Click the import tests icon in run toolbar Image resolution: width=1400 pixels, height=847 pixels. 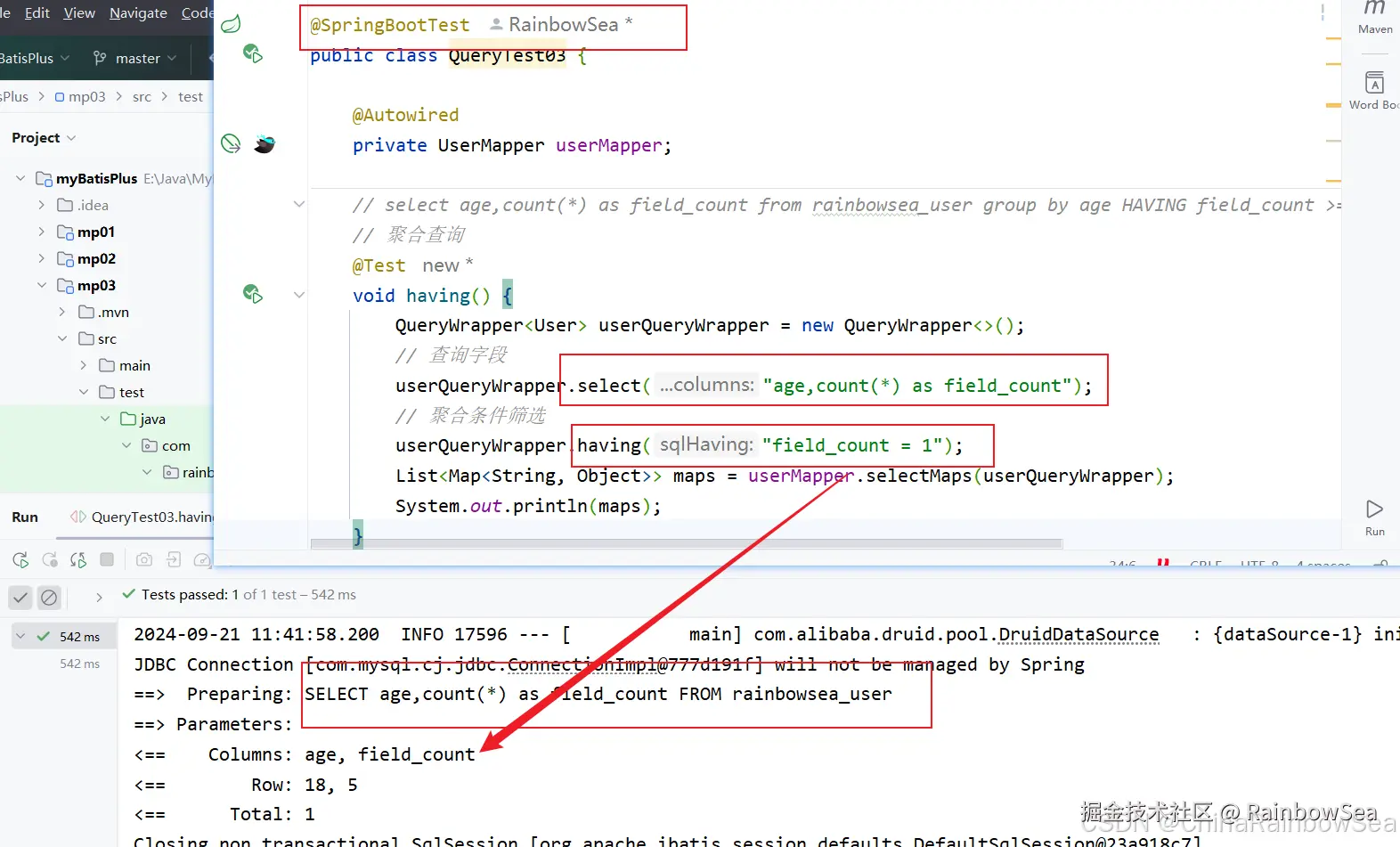pyautogui.click(x=174, y=559)
